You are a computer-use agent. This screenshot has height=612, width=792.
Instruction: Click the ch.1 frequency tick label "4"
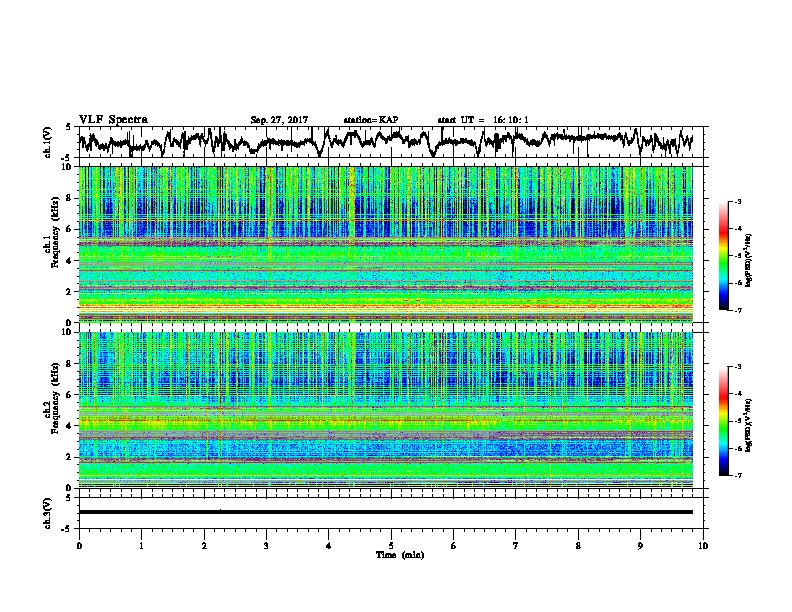tap(71, 261)
